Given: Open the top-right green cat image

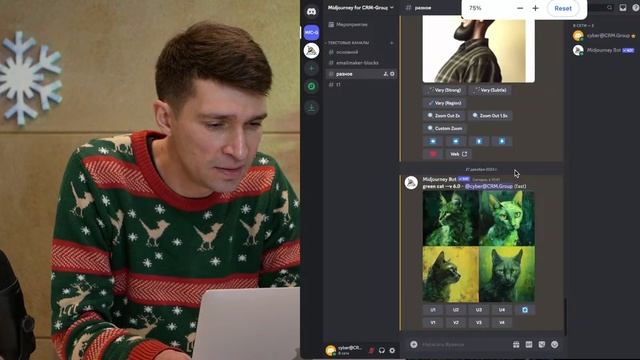Looking at the screenshot, I should [x=507, y=218].
